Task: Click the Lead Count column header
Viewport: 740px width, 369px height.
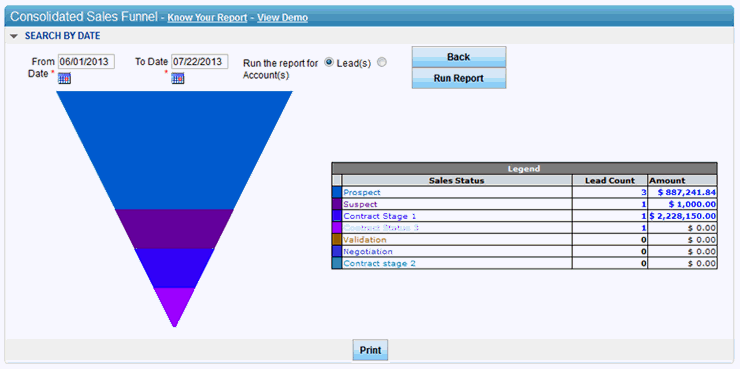Action: click(x=610, y=180)
